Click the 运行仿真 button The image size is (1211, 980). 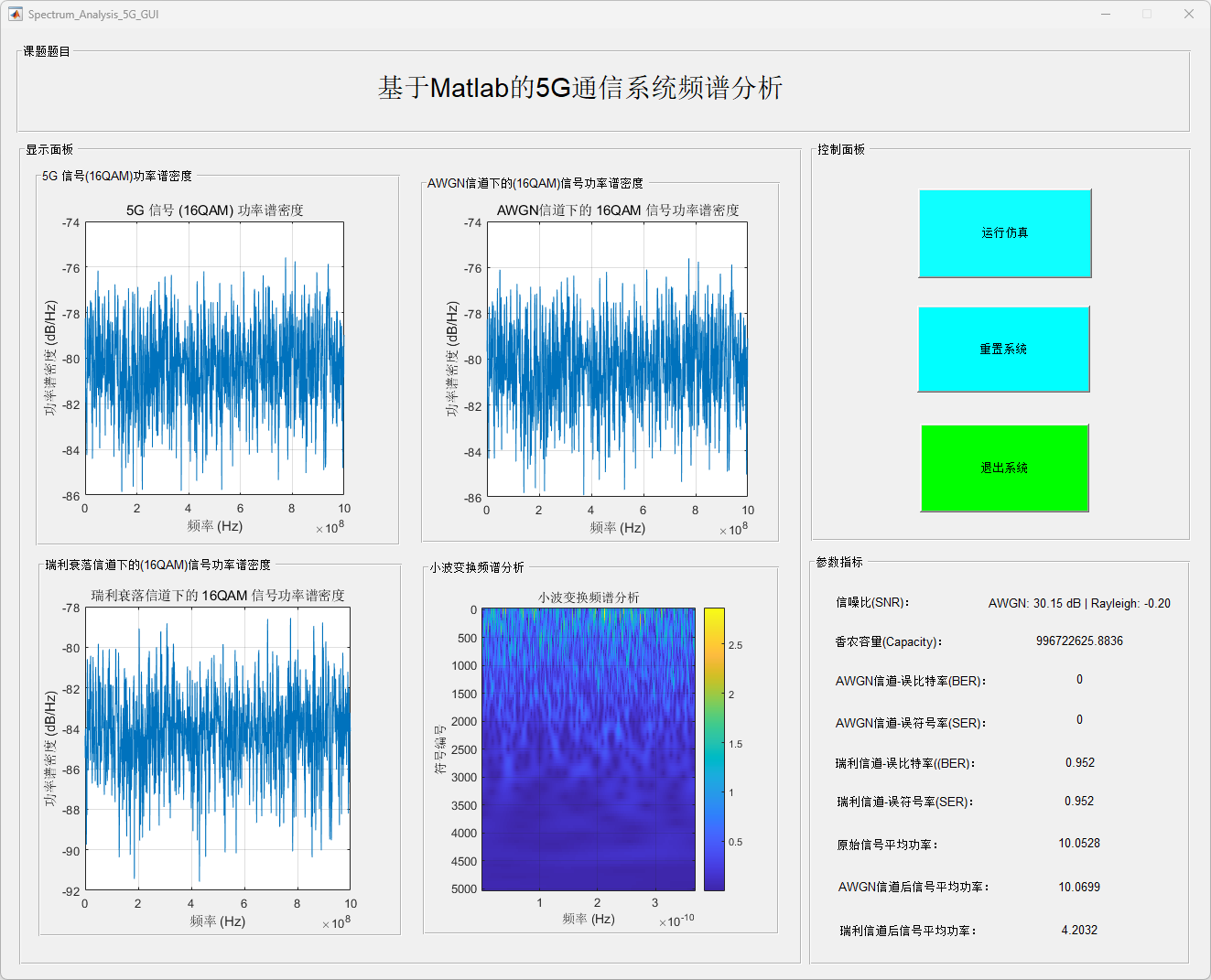(1004, 233)
